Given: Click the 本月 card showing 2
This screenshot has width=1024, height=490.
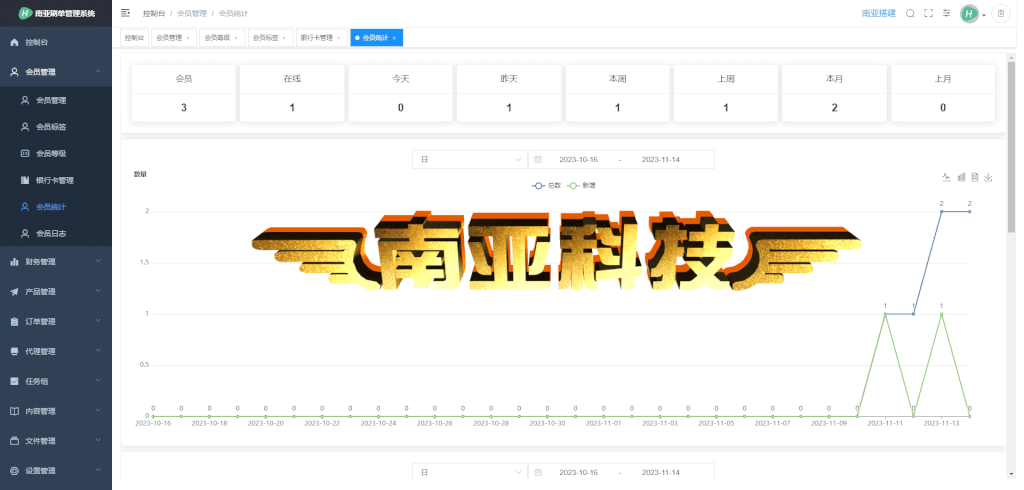Looking at the screenshot, I should [834, 93].
